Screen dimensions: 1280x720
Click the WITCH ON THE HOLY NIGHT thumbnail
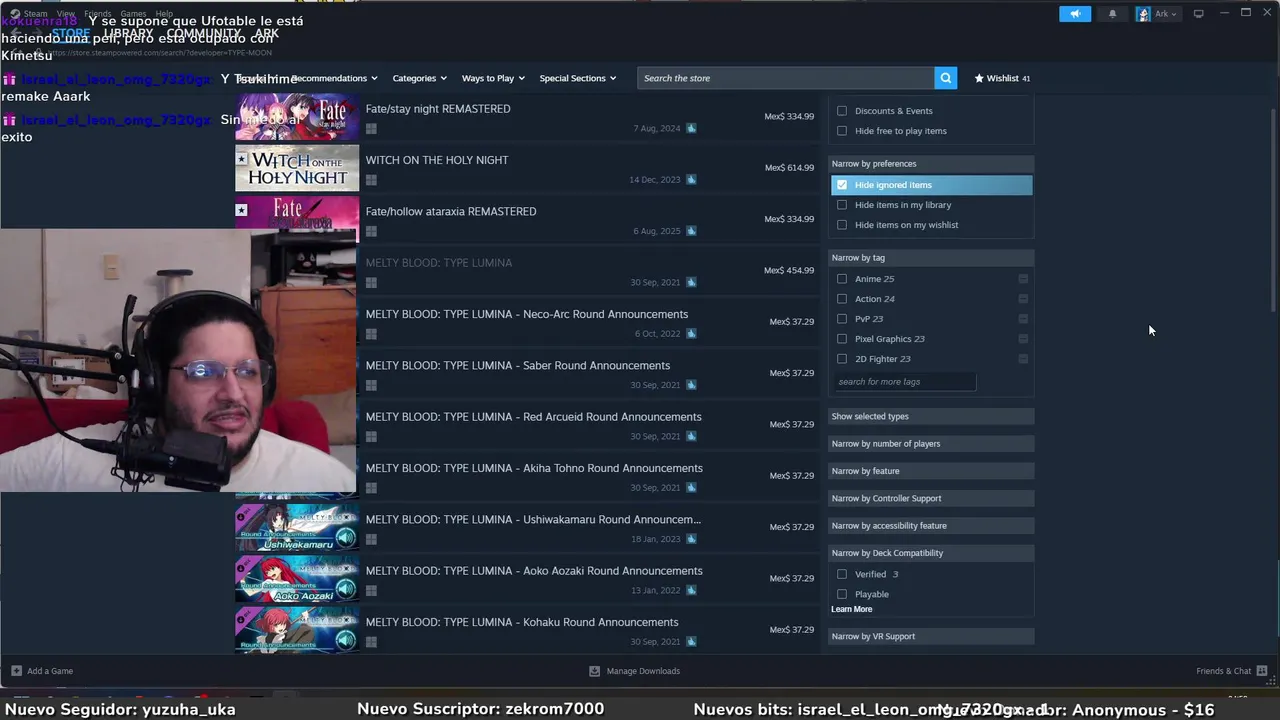pyautogui.click(x=297, y=167)
